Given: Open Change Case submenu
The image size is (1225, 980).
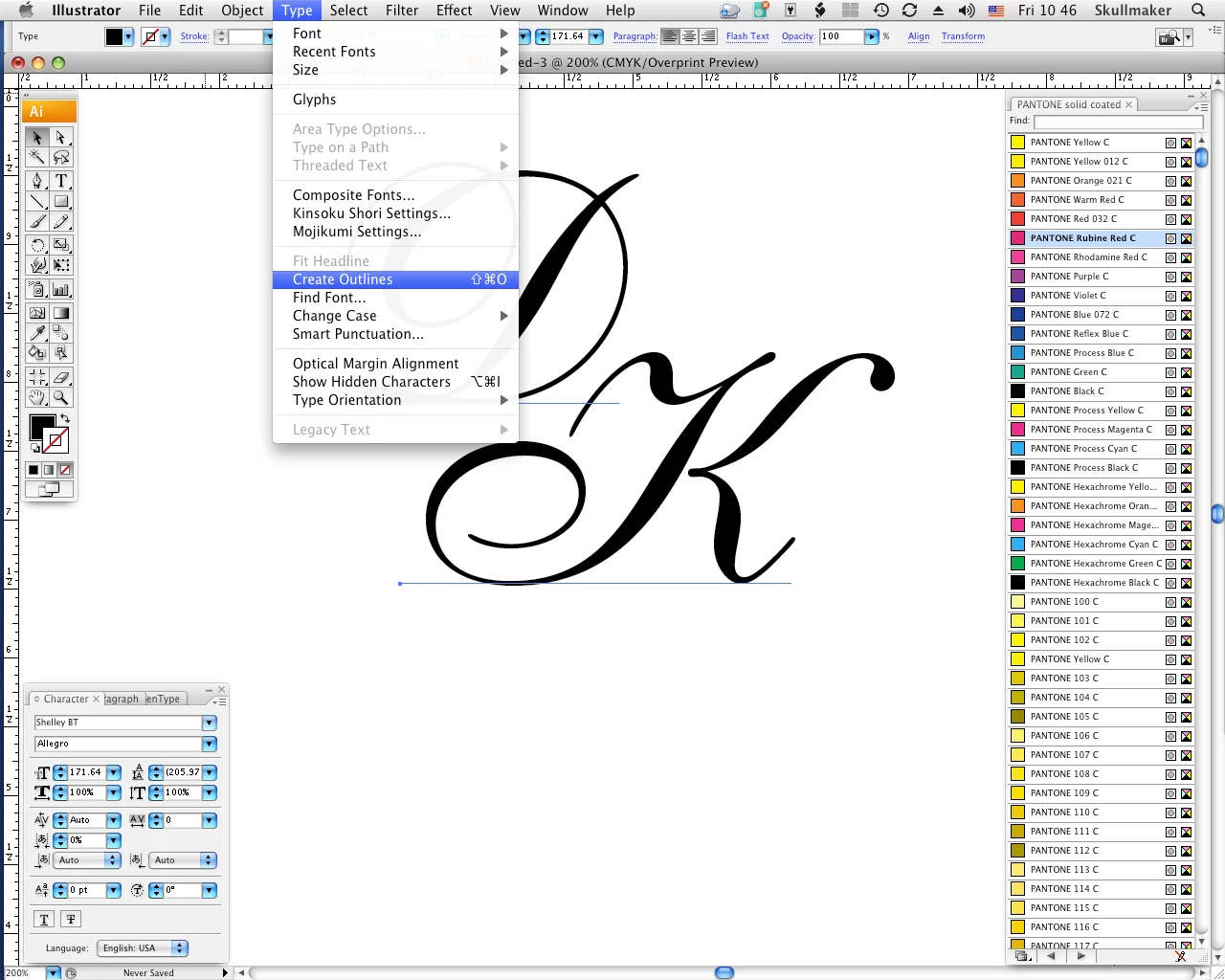Looking at the screenshot, I should point(395,316).
